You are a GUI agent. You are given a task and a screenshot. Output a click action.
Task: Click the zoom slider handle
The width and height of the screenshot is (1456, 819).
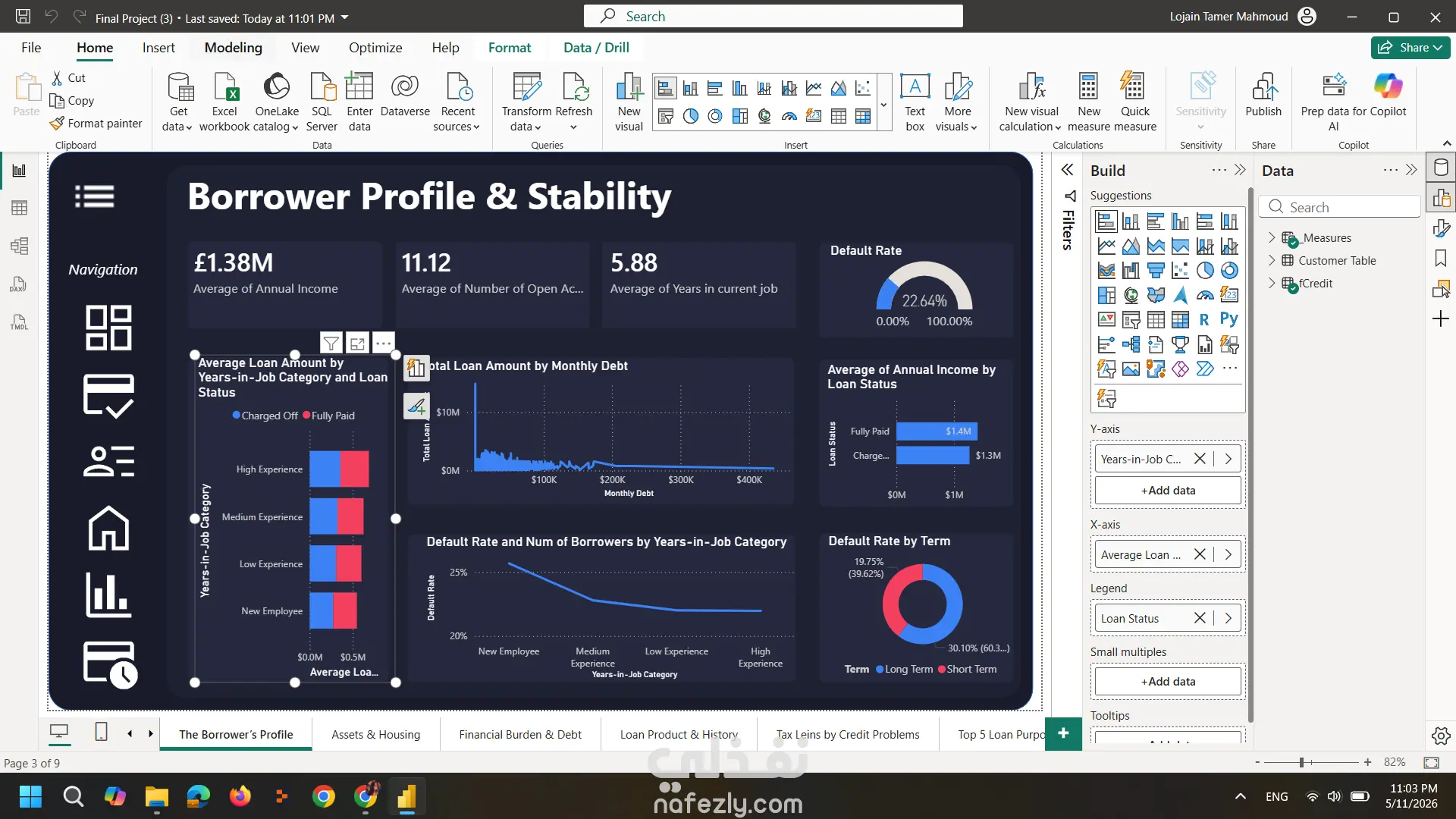click(x=1301, y=762)
